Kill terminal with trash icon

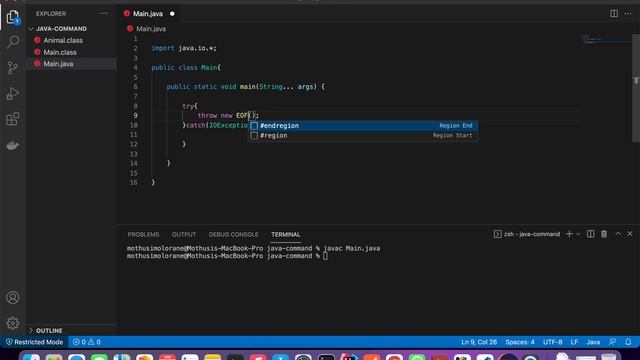point(604,234)
